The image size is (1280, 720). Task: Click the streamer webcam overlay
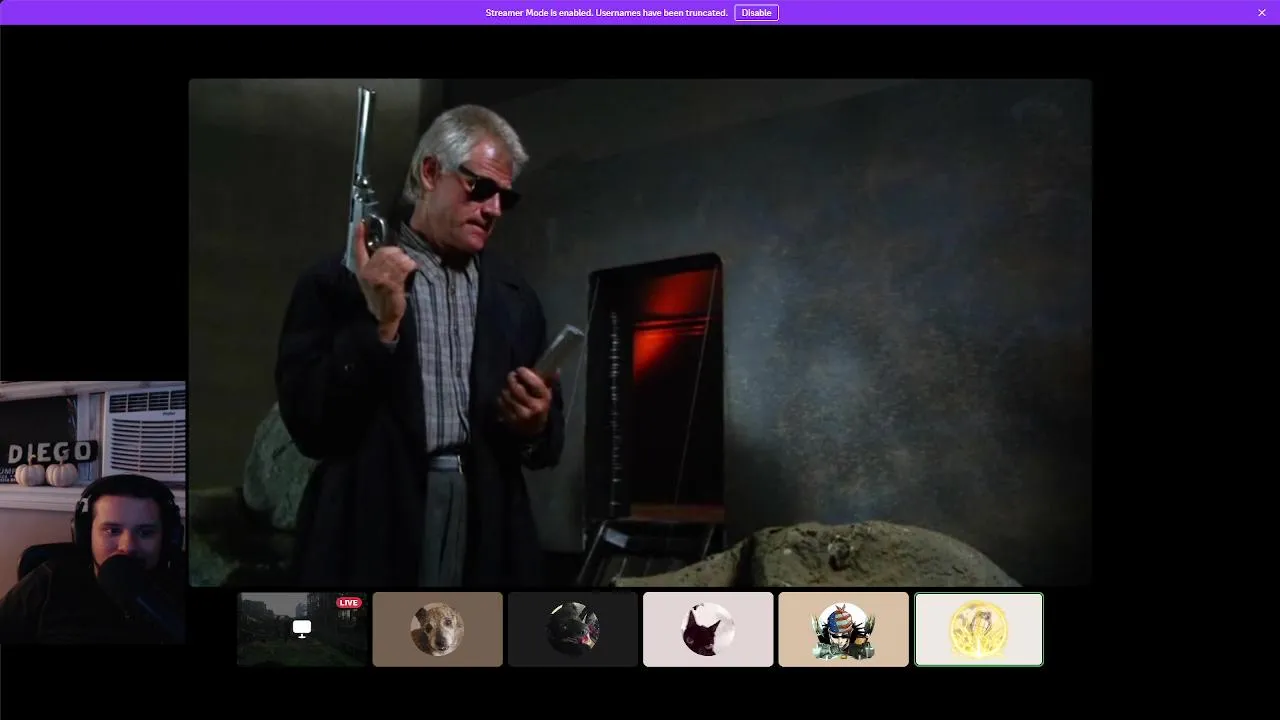[x=93, y=512]
